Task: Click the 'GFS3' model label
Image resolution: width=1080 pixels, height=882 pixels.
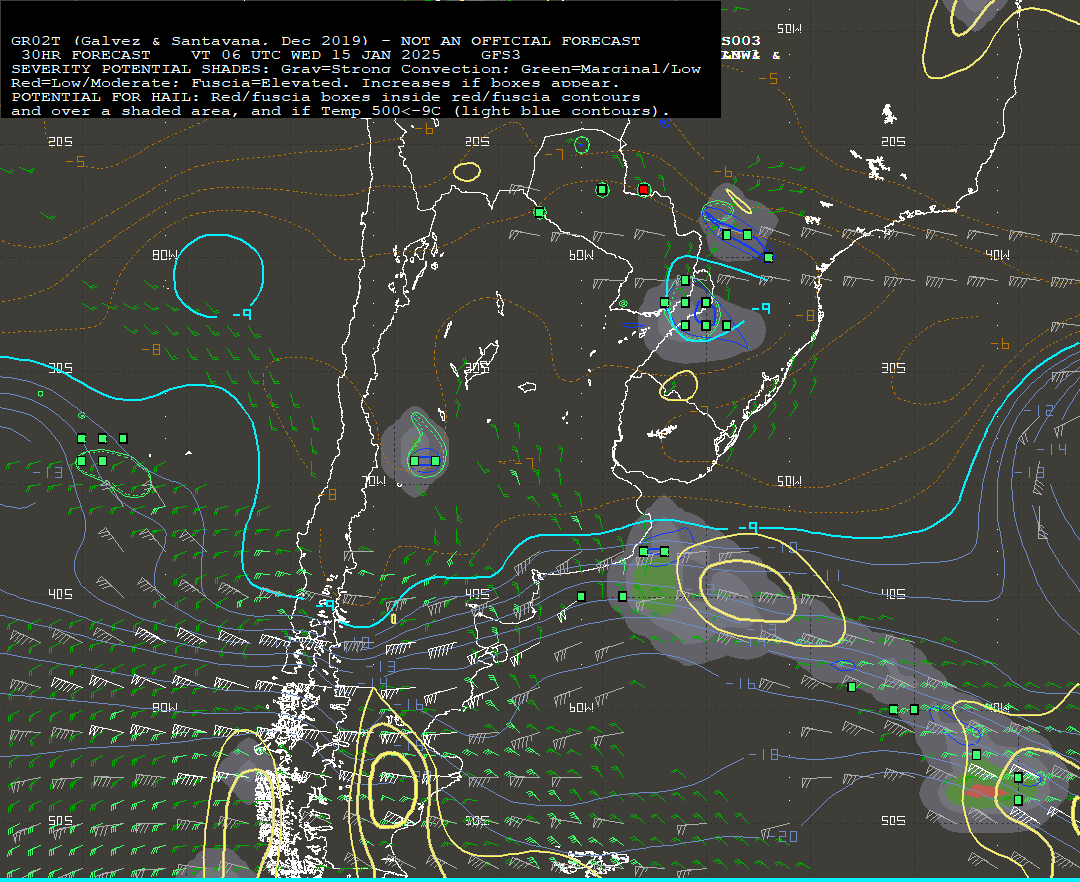Action: (x=501, y=55)
